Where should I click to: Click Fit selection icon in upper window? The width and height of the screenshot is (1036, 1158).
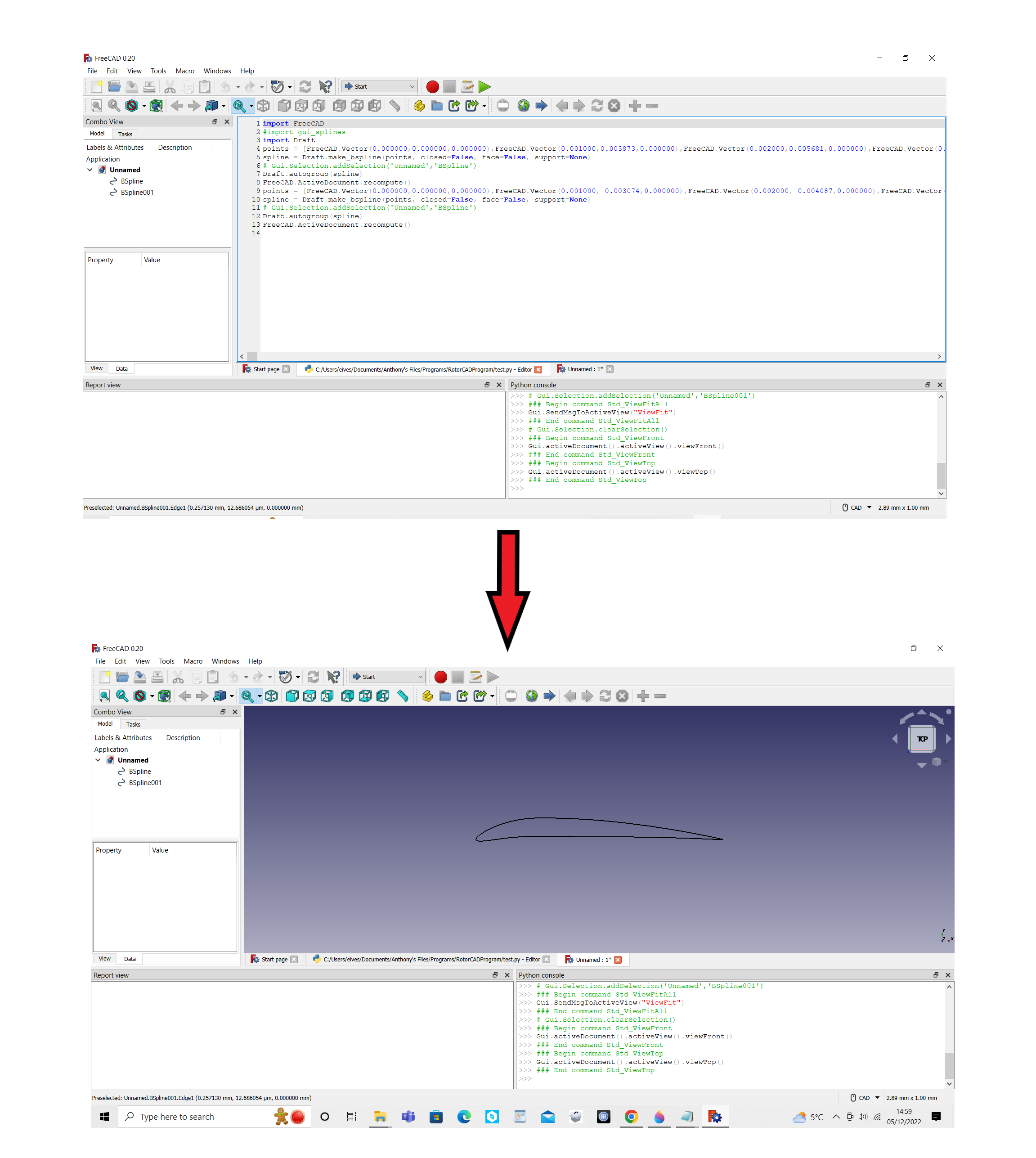pos(114,105)
